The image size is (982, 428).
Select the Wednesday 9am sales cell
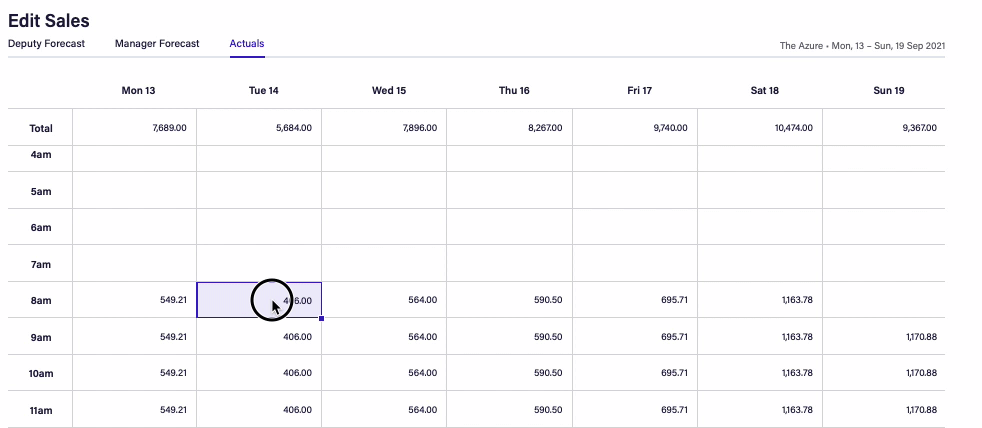384,337
